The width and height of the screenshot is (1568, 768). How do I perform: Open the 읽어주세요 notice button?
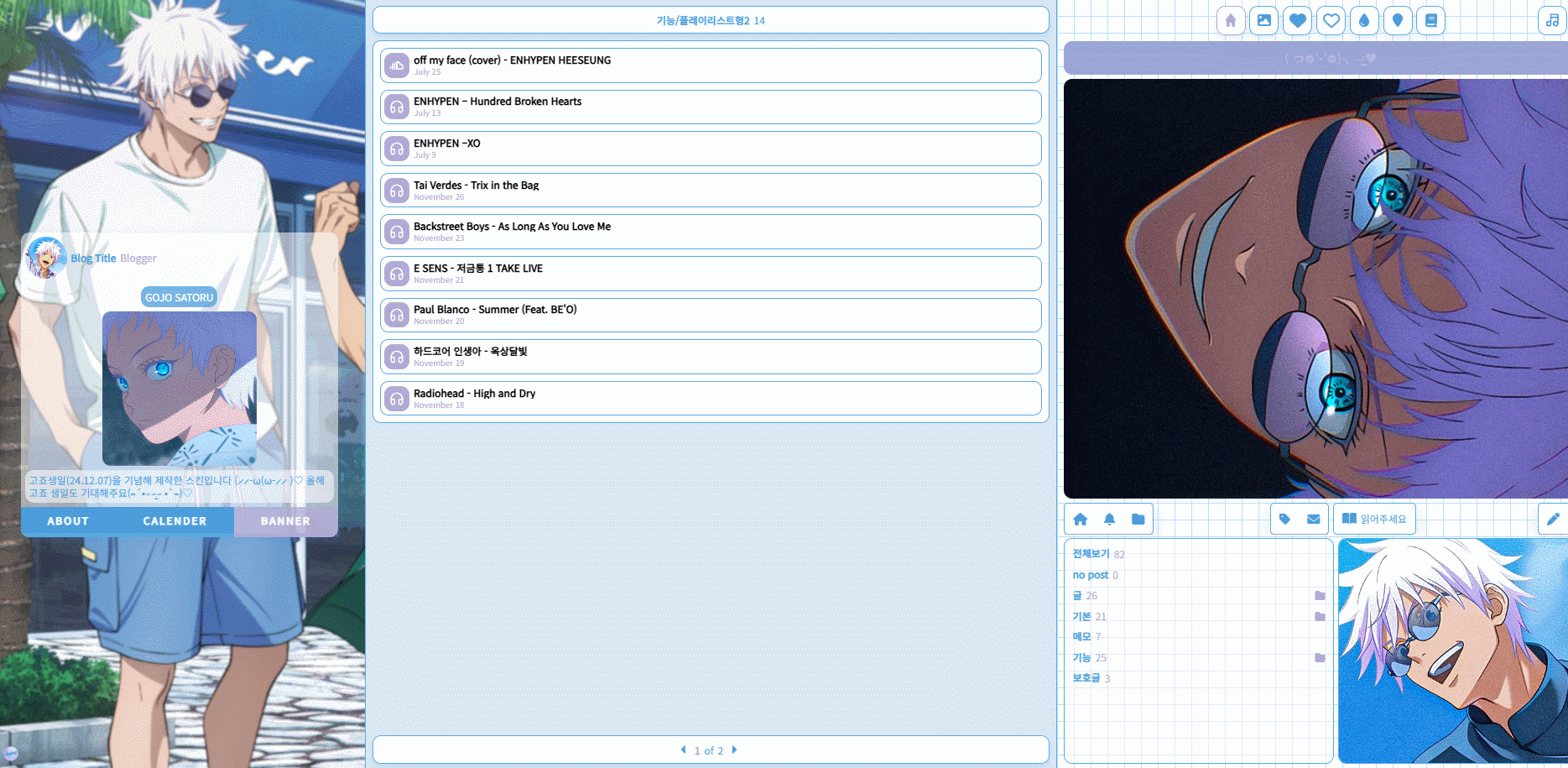[x=1374, y=520]
